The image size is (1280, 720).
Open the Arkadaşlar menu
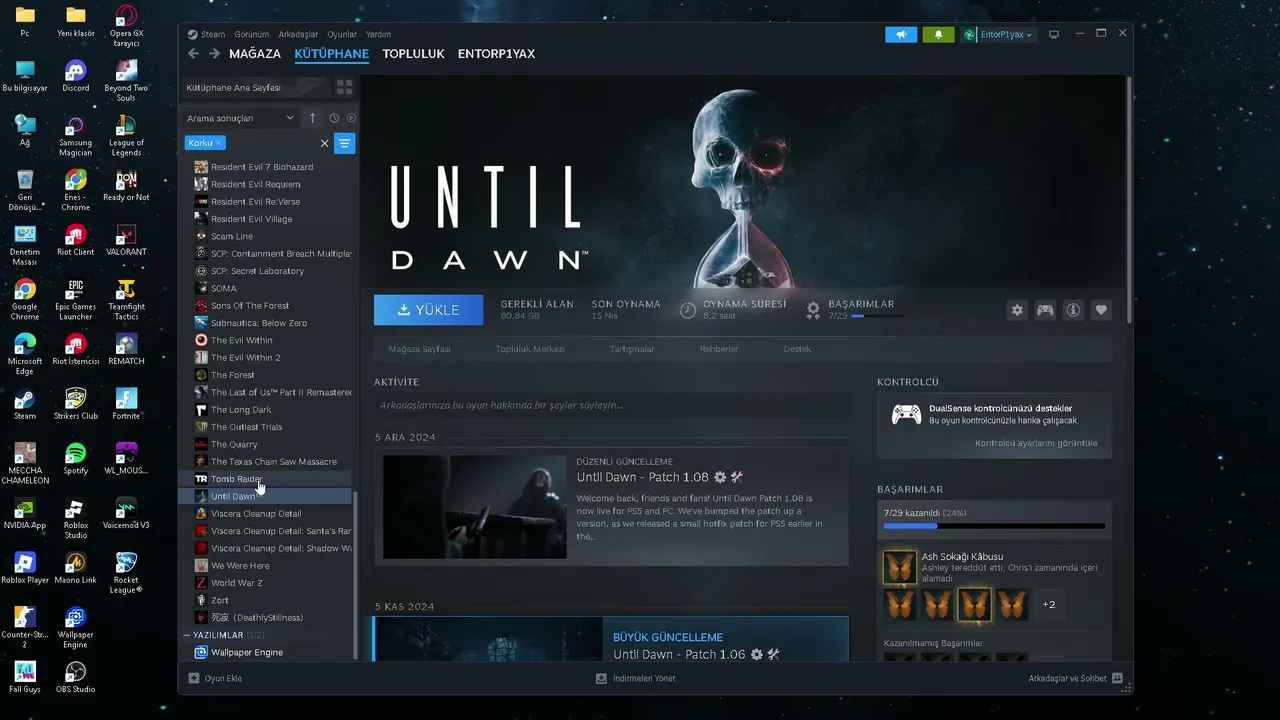pyautogui.click(x=297, y=34)
